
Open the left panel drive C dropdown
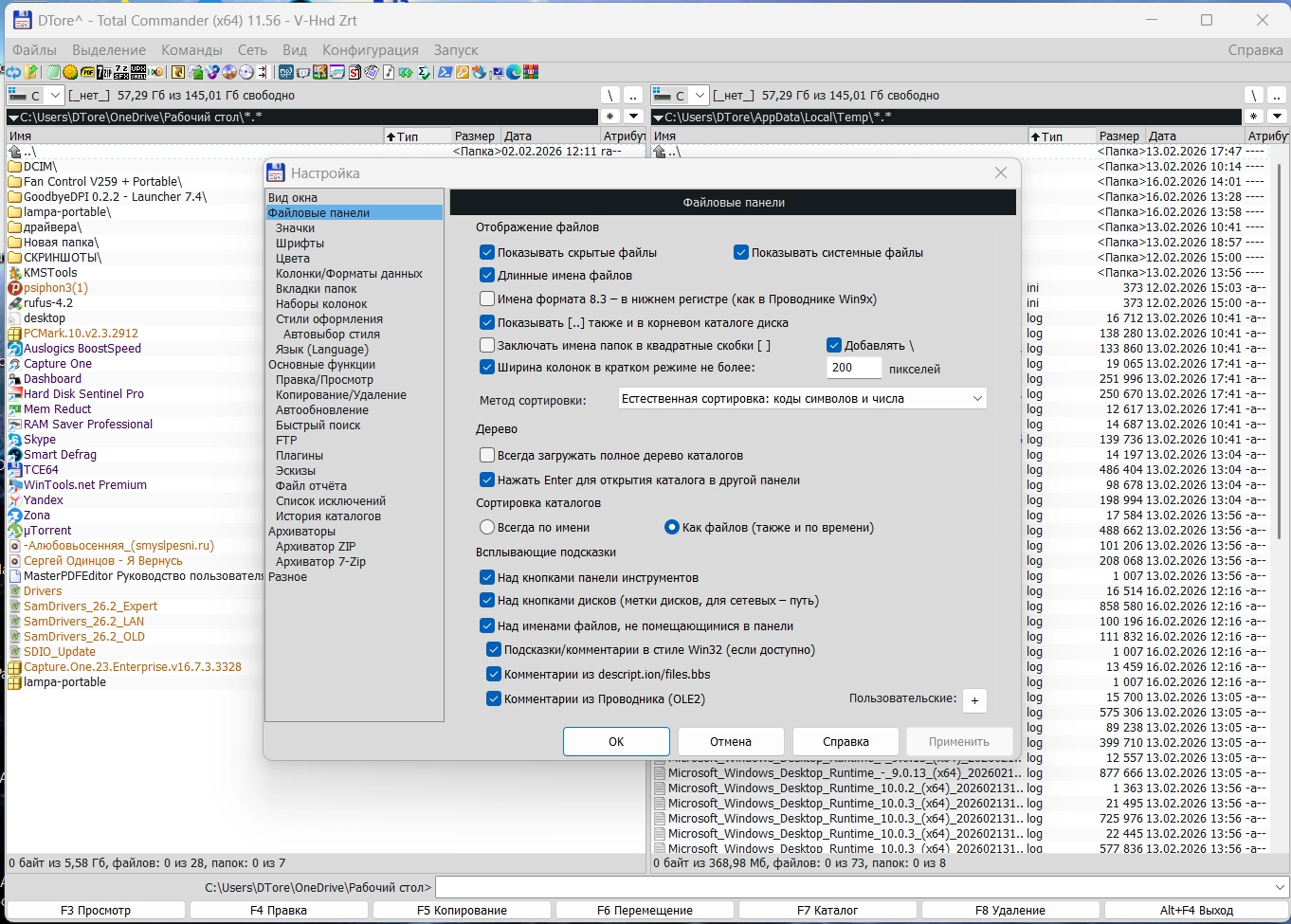pyautogui.click(x=55, y=96)
